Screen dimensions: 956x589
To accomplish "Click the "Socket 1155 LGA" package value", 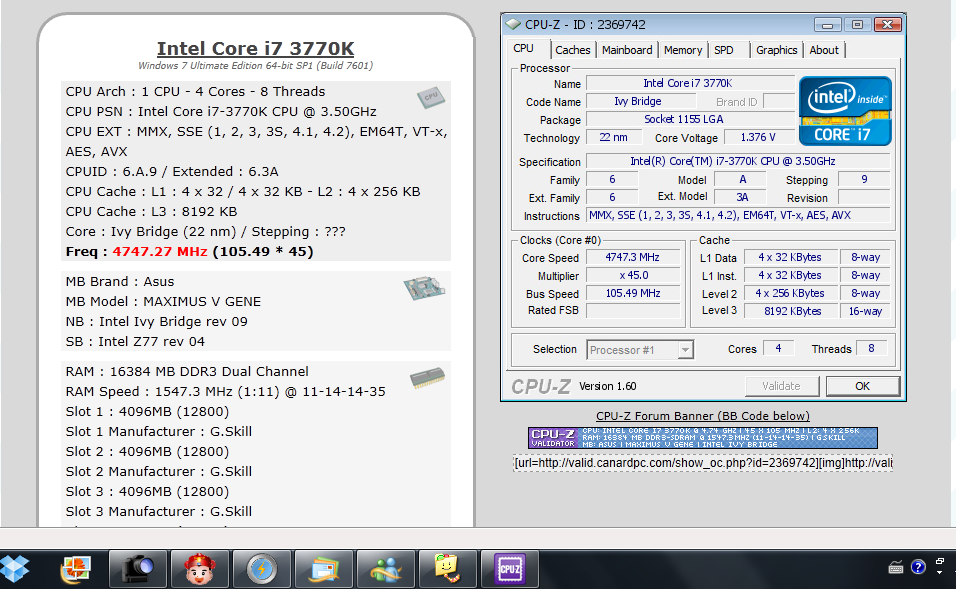I will [683, 120].
